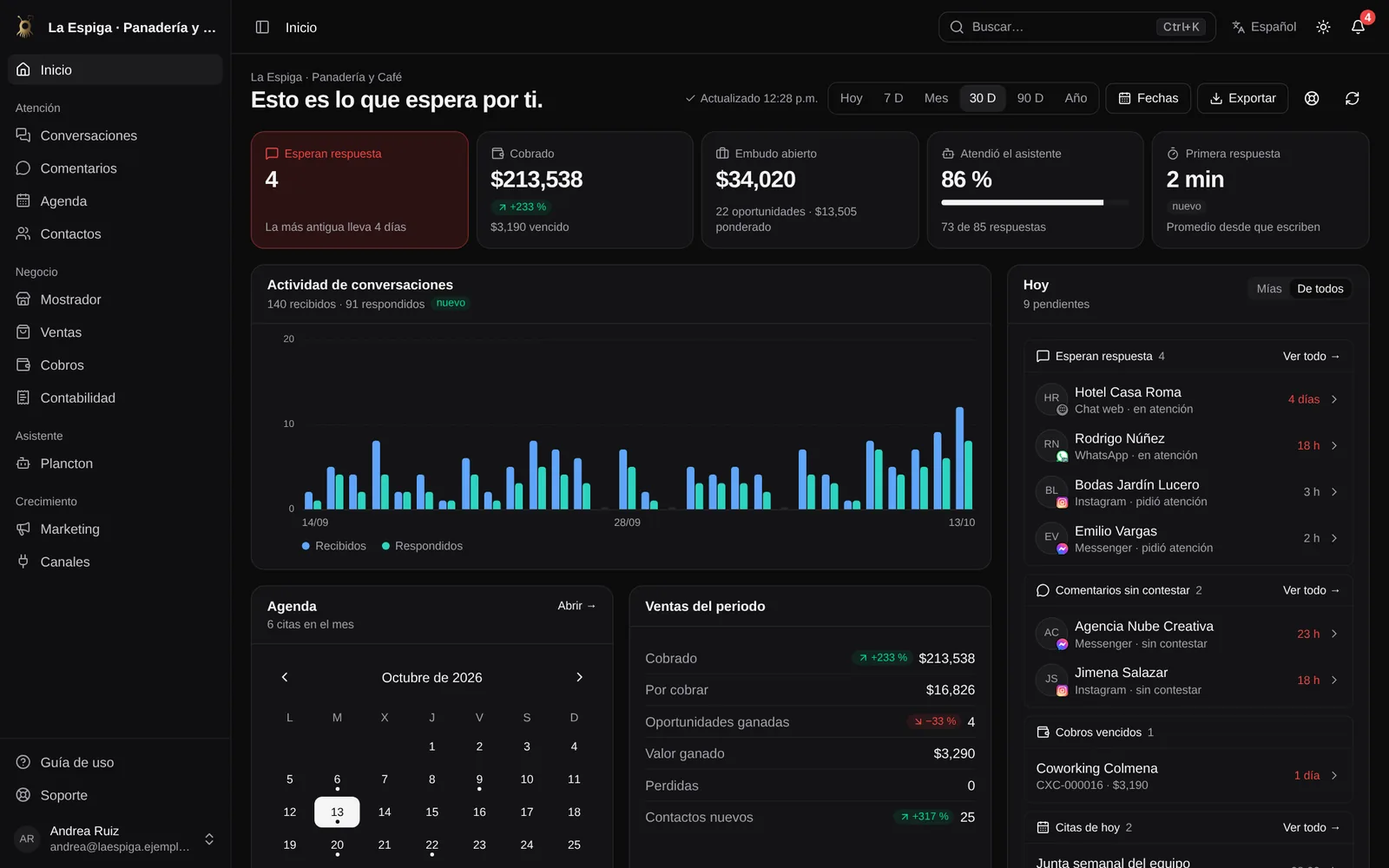Viewport: 1389px width, 868px height.
Task: Open Contactos in the sidebar
Action: click(x=115, y=234)
